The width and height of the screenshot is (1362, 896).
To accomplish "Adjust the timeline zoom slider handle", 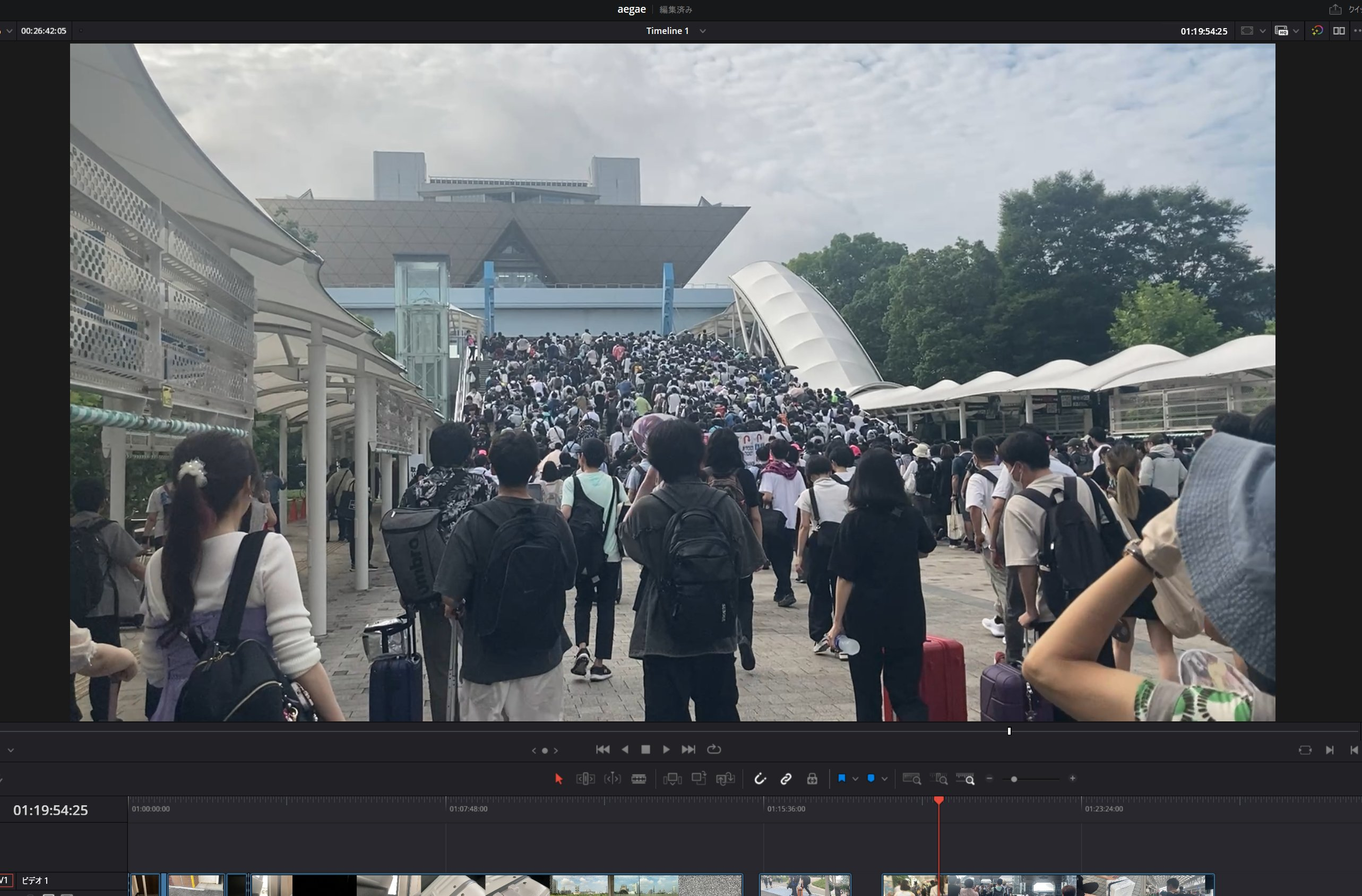I will click(1013, 779).
